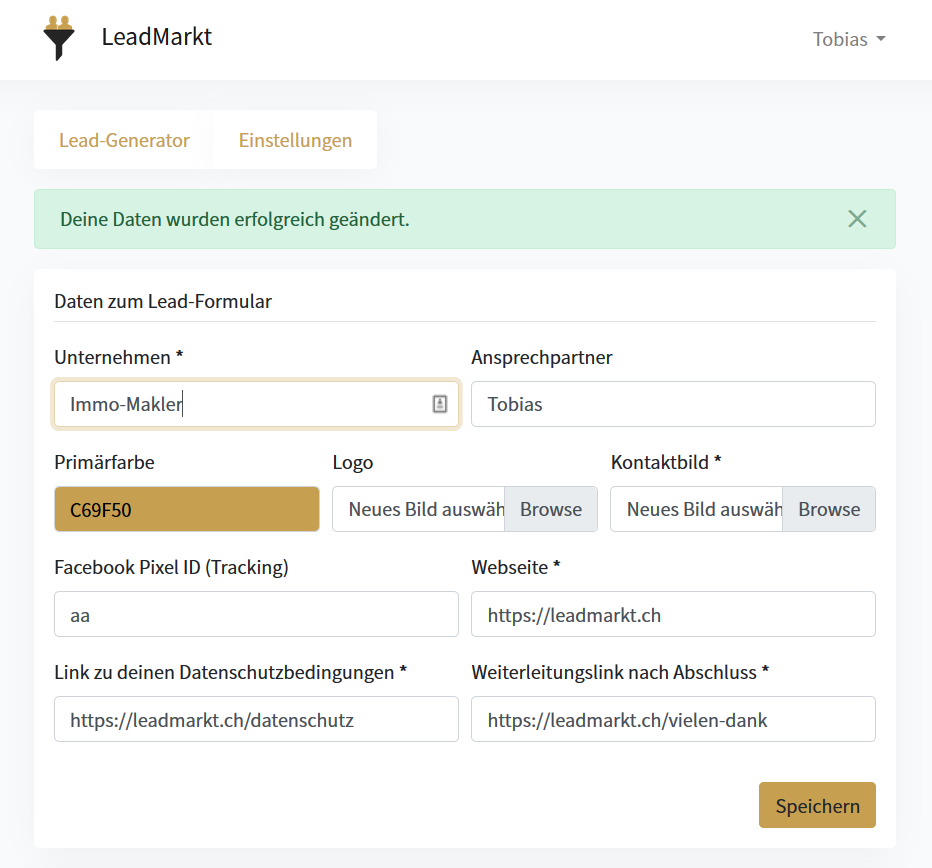Image resolution: width=932 pixels, height=868 pixels.
Task: Open the Primärfarbe color swatch C69F50
Action: pyautogui.click(x=186, y=509)
